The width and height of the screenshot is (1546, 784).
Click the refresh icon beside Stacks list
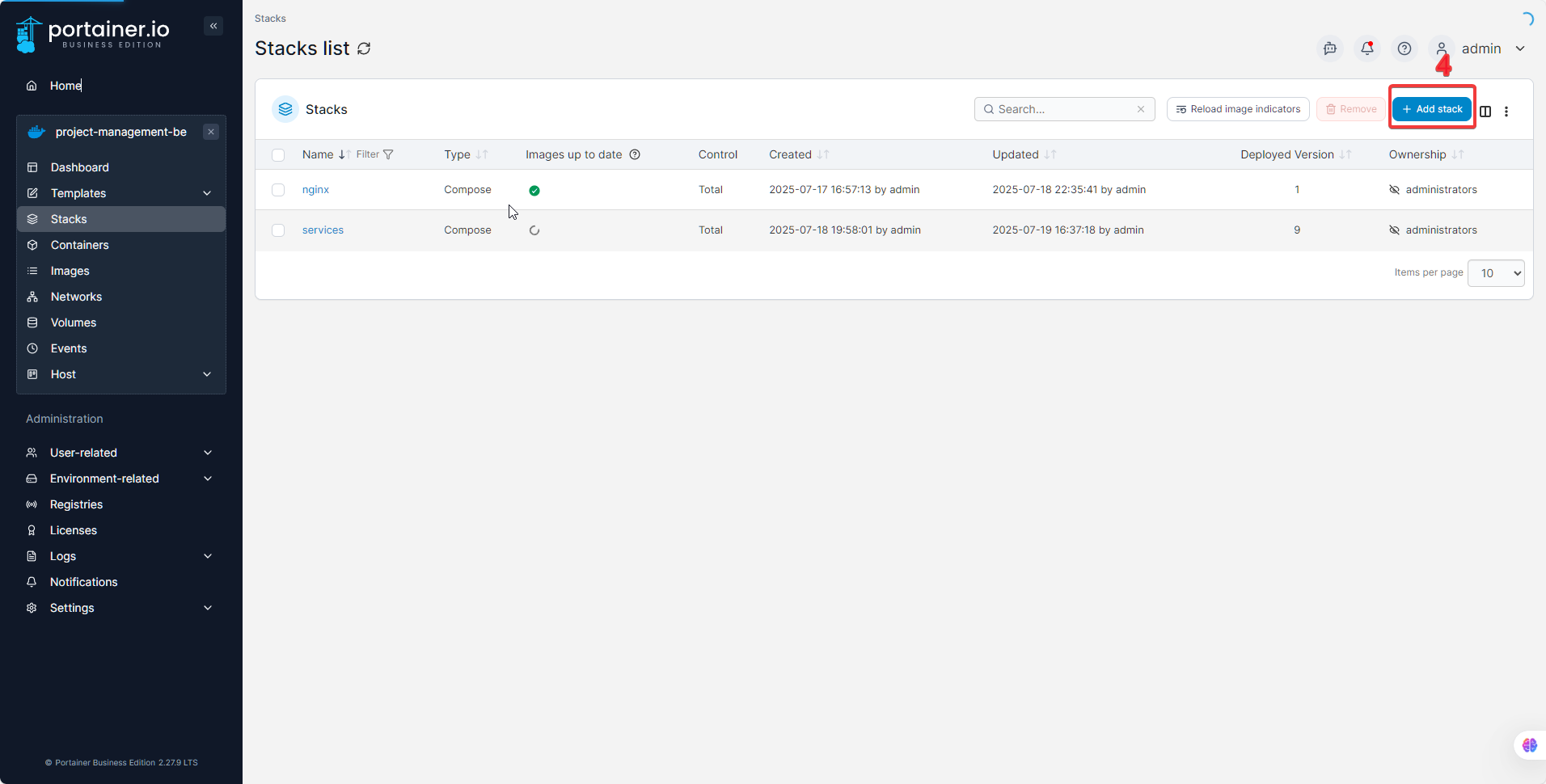point(365,48)
